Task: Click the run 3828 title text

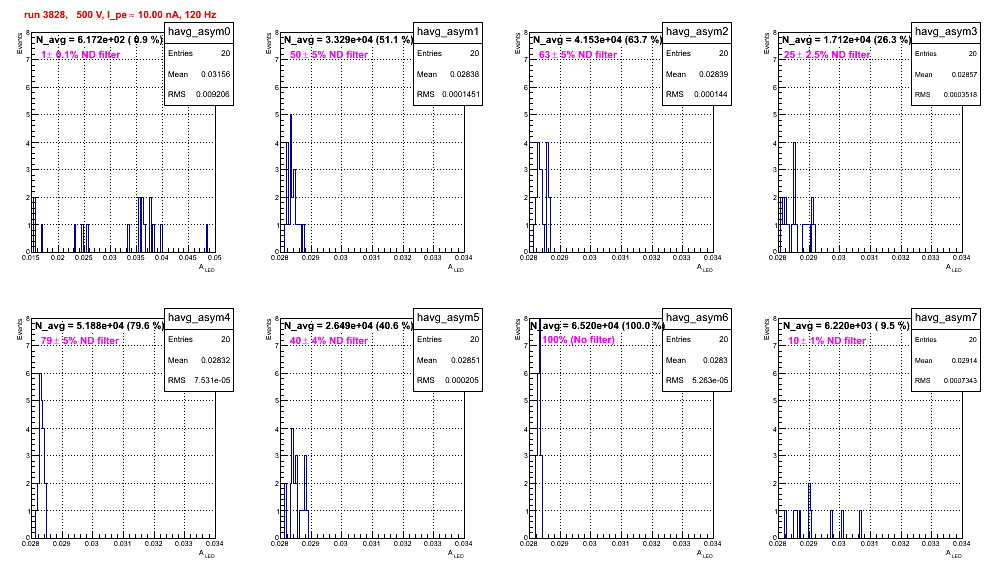Action: (x=120, y=14)
